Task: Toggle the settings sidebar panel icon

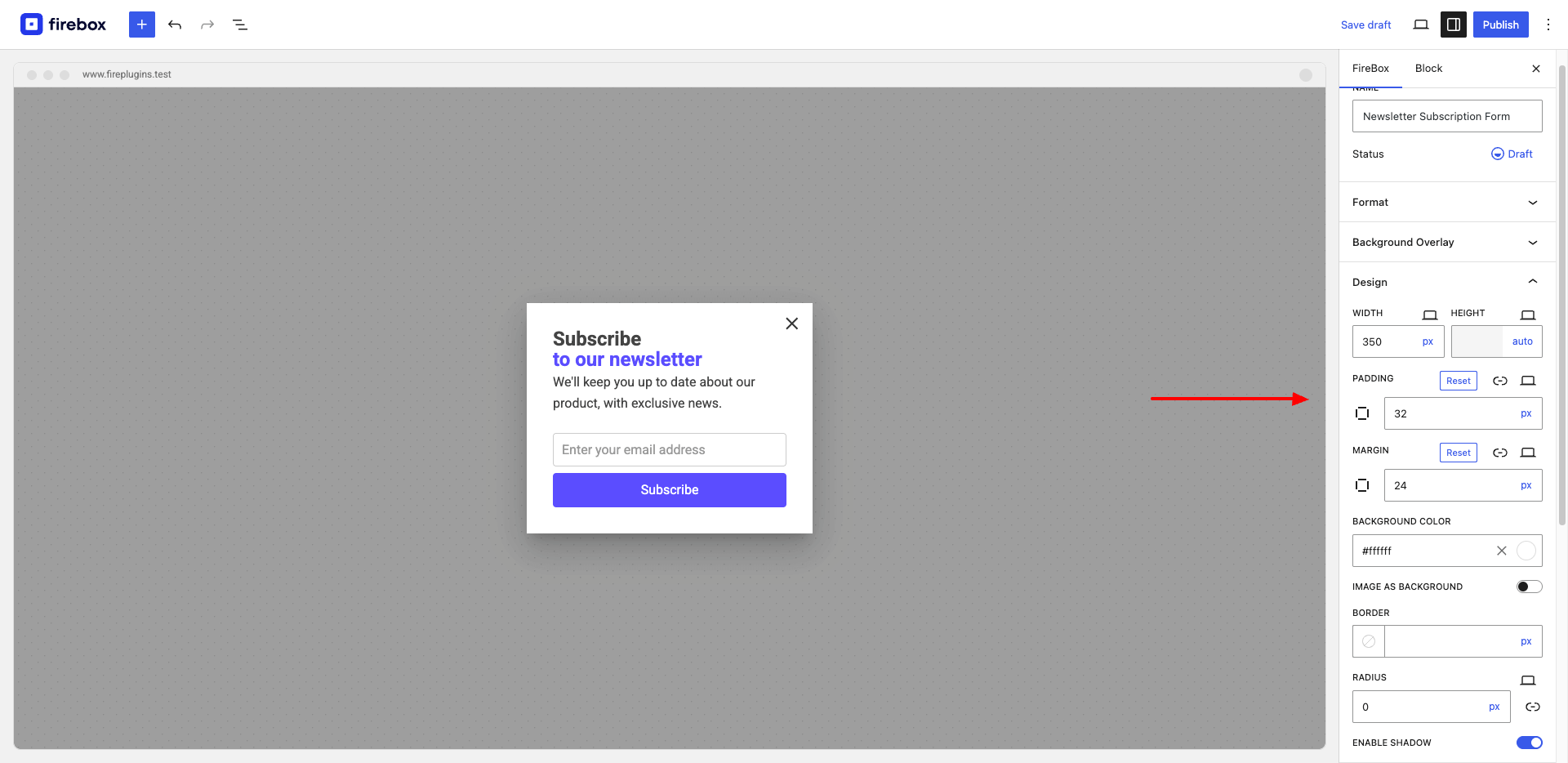Action: pyautogui.click(x=1454, y=25)
